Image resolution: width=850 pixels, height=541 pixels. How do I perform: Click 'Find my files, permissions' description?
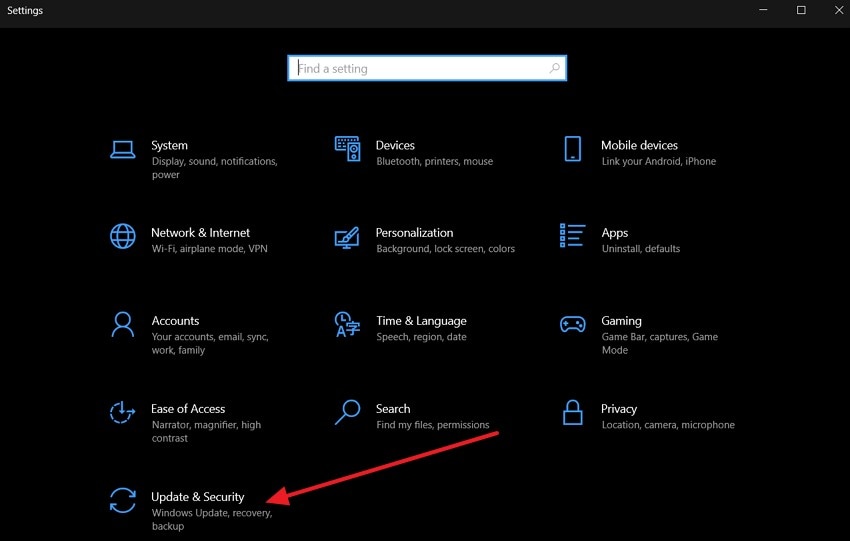pos(433,425)
